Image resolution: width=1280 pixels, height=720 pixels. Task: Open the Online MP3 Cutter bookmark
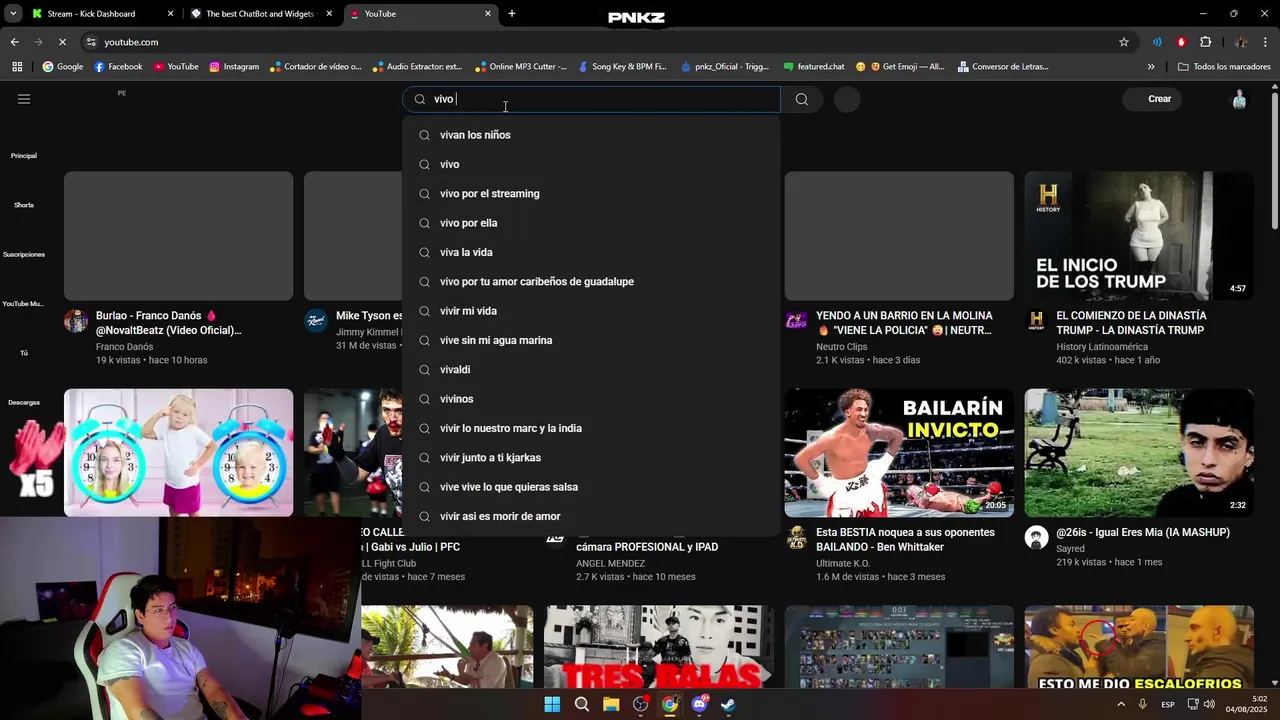520,67
